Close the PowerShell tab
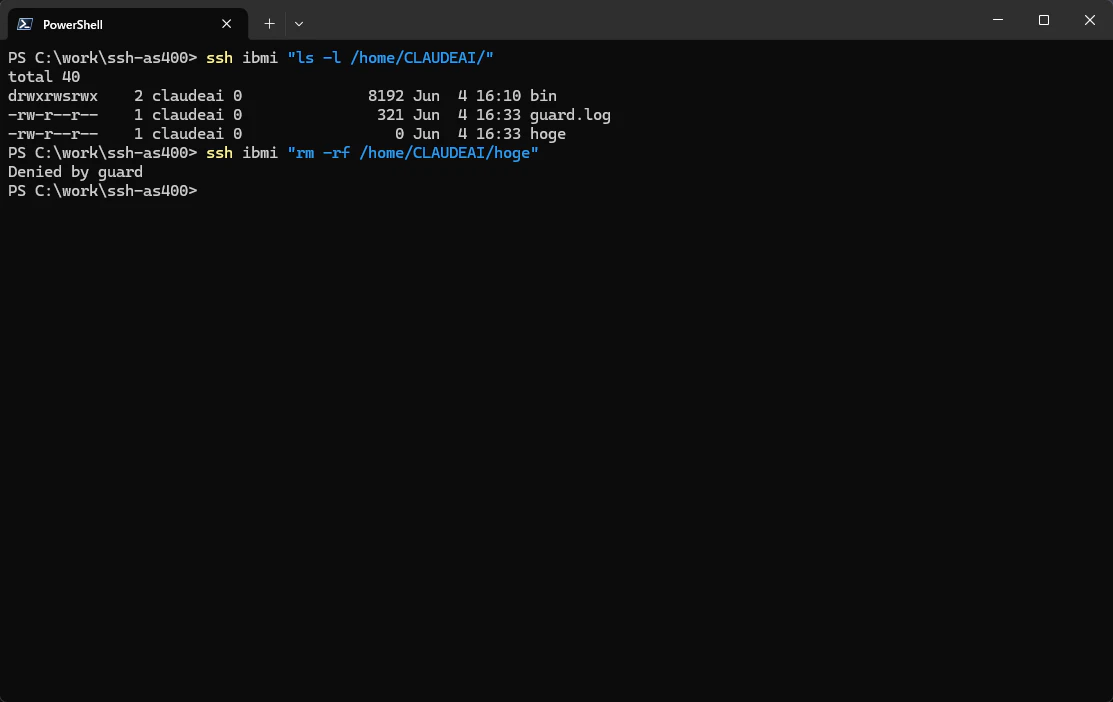The image size is (1113, 702). coord(226,24)
